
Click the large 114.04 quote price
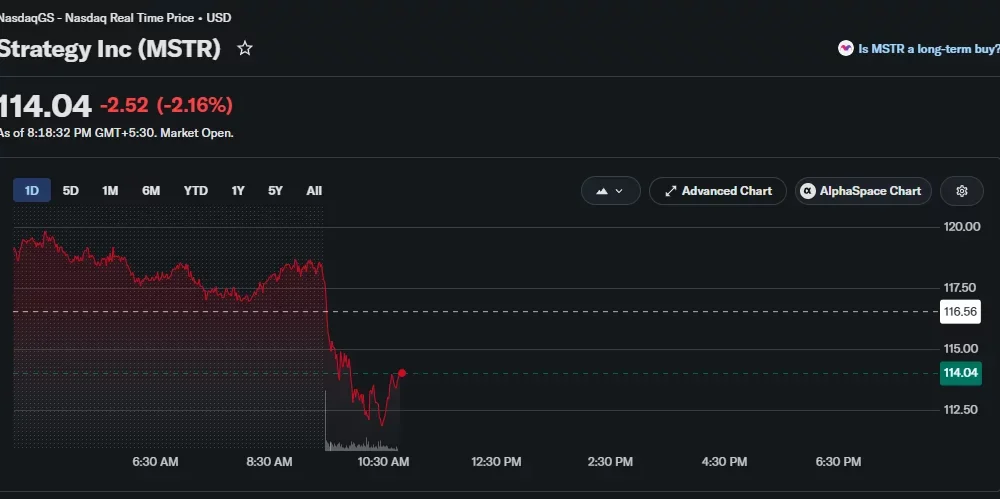point(45,106)
